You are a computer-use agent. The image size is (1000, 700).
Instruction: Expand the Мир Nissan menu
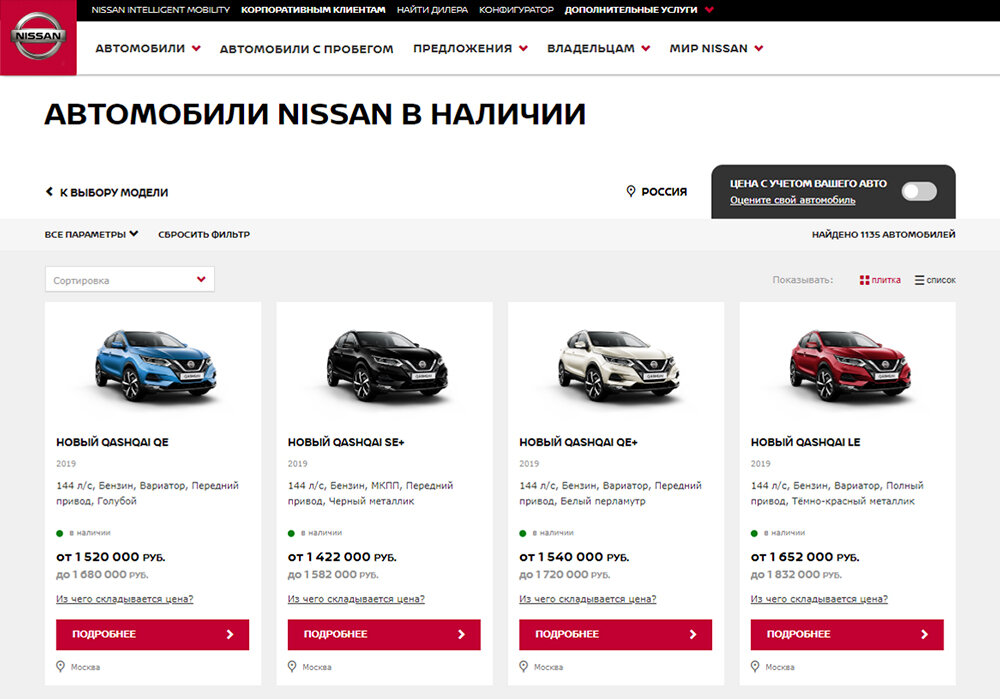716,48
